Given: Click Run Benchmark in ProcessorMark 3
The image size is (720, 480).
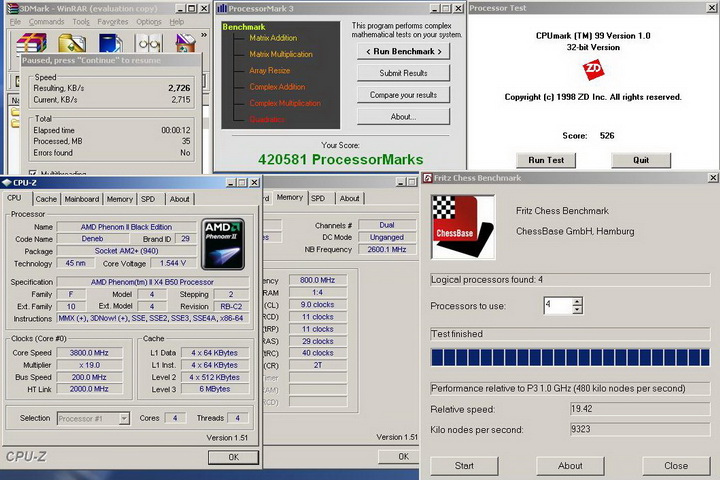Looking at the screenshot, I should 404,51.
